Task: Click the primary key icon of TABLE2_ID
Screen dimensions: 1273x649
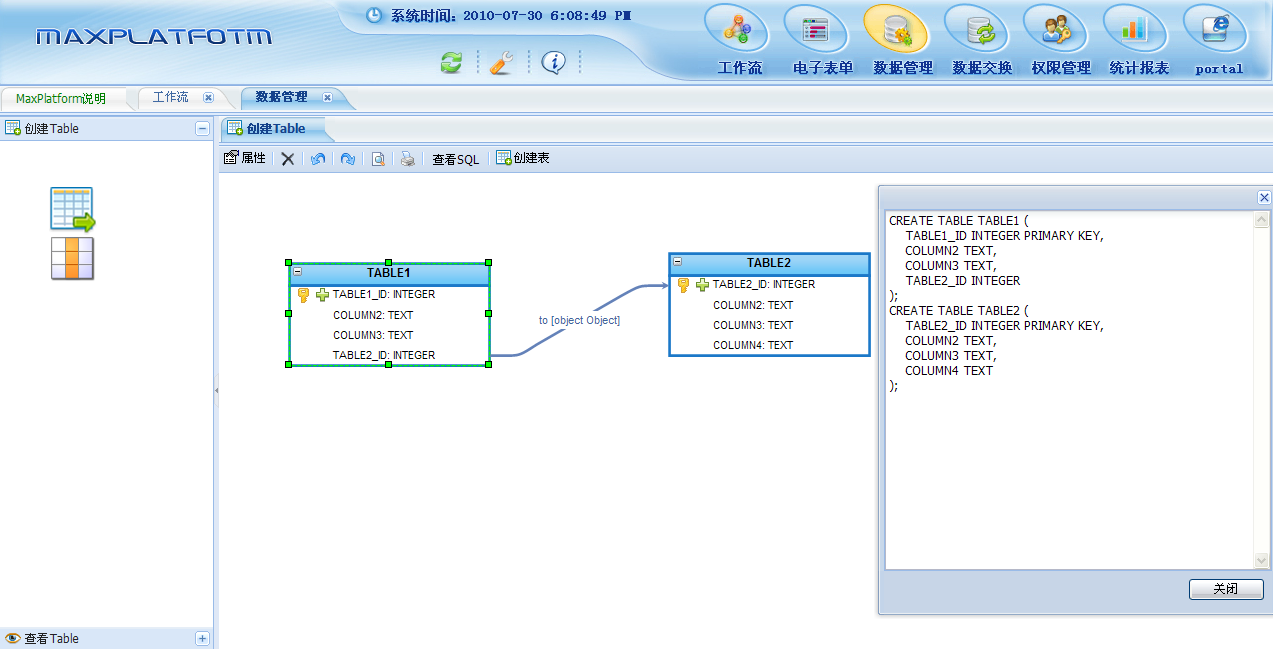Action: click(684, 285)
